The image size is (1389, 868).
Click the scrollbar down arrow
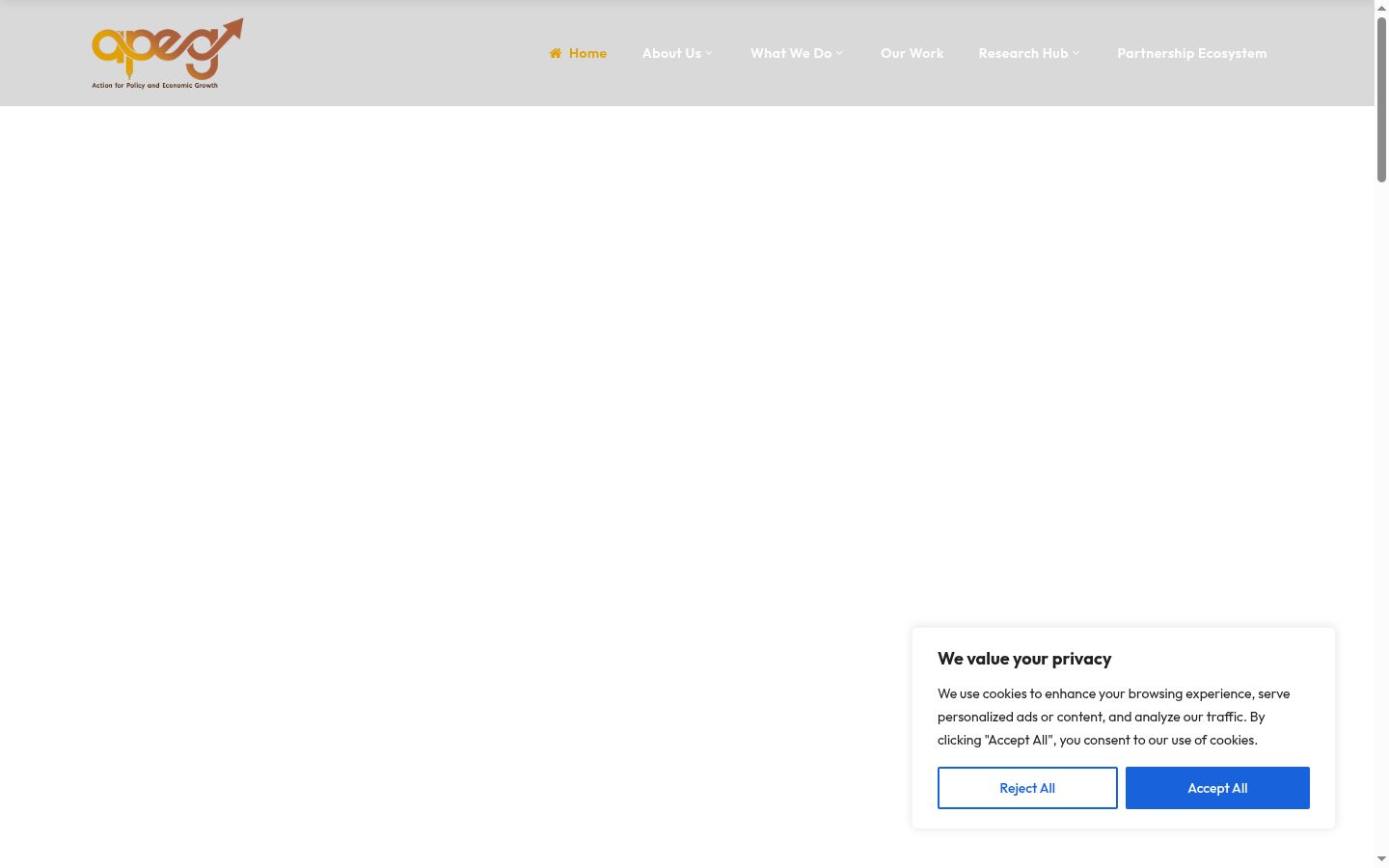tap(1381, 858)
